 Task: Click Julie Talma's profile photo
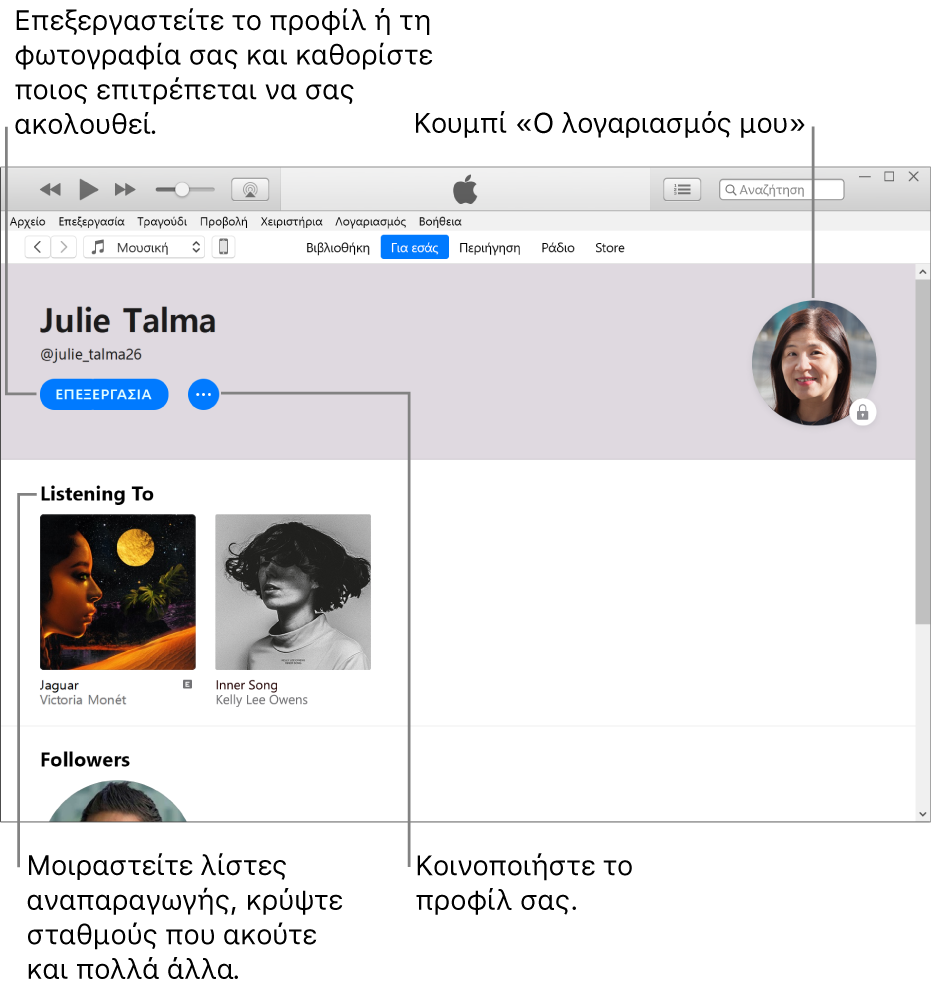click(x=813, y=363)
